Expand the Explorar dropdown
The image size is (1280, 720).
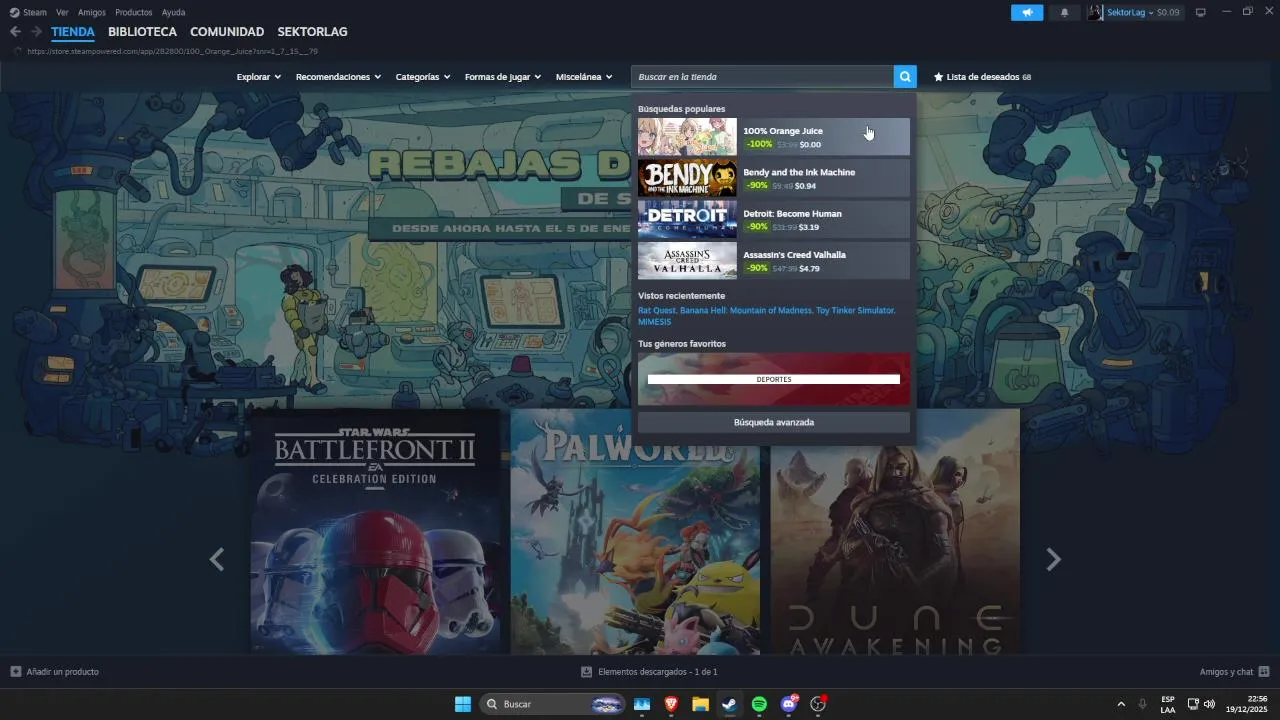coord(258,77)
